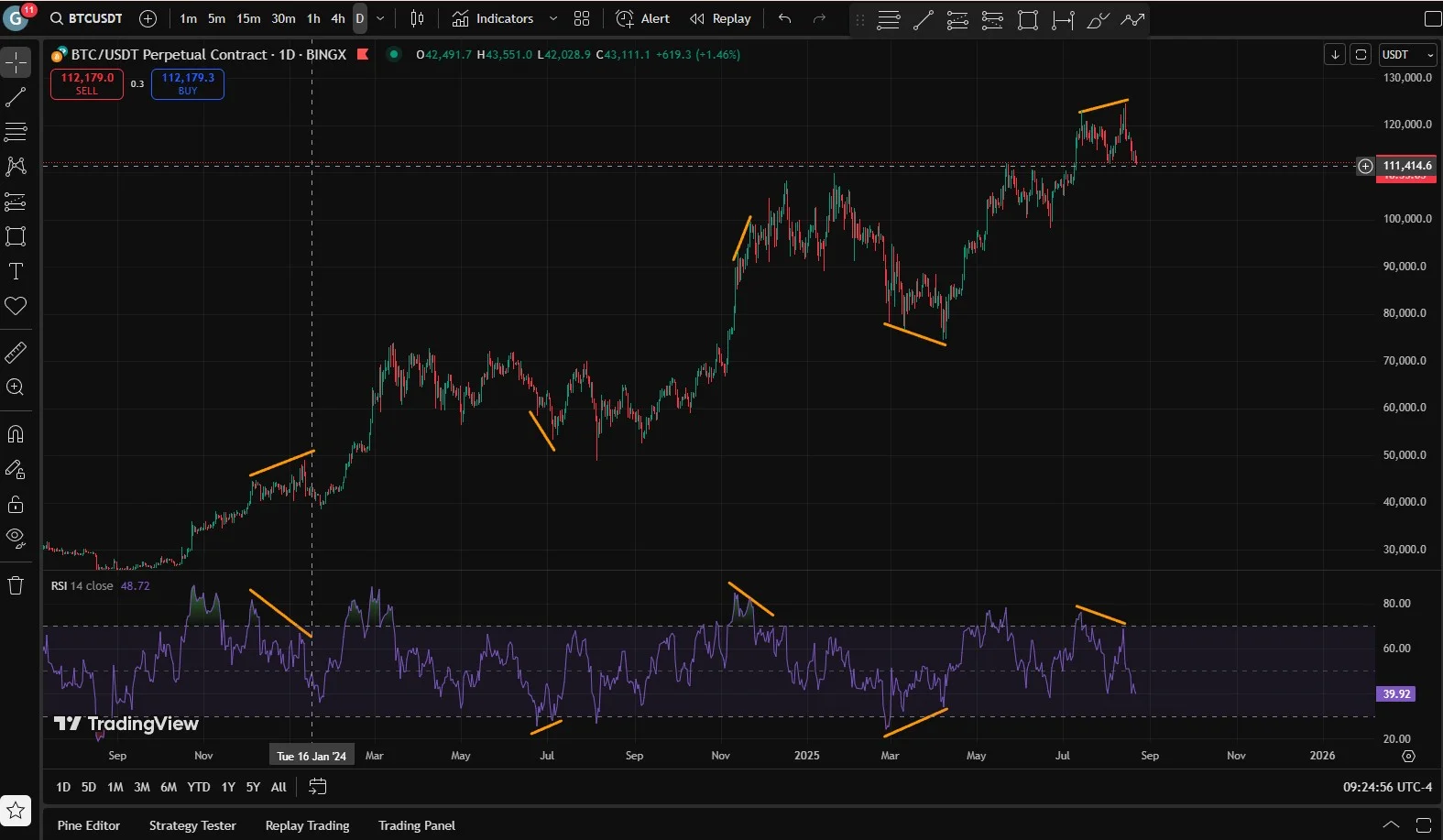Open the Pine Editor tab
The height and width of the screenshot is (840, 1443).
89,825
